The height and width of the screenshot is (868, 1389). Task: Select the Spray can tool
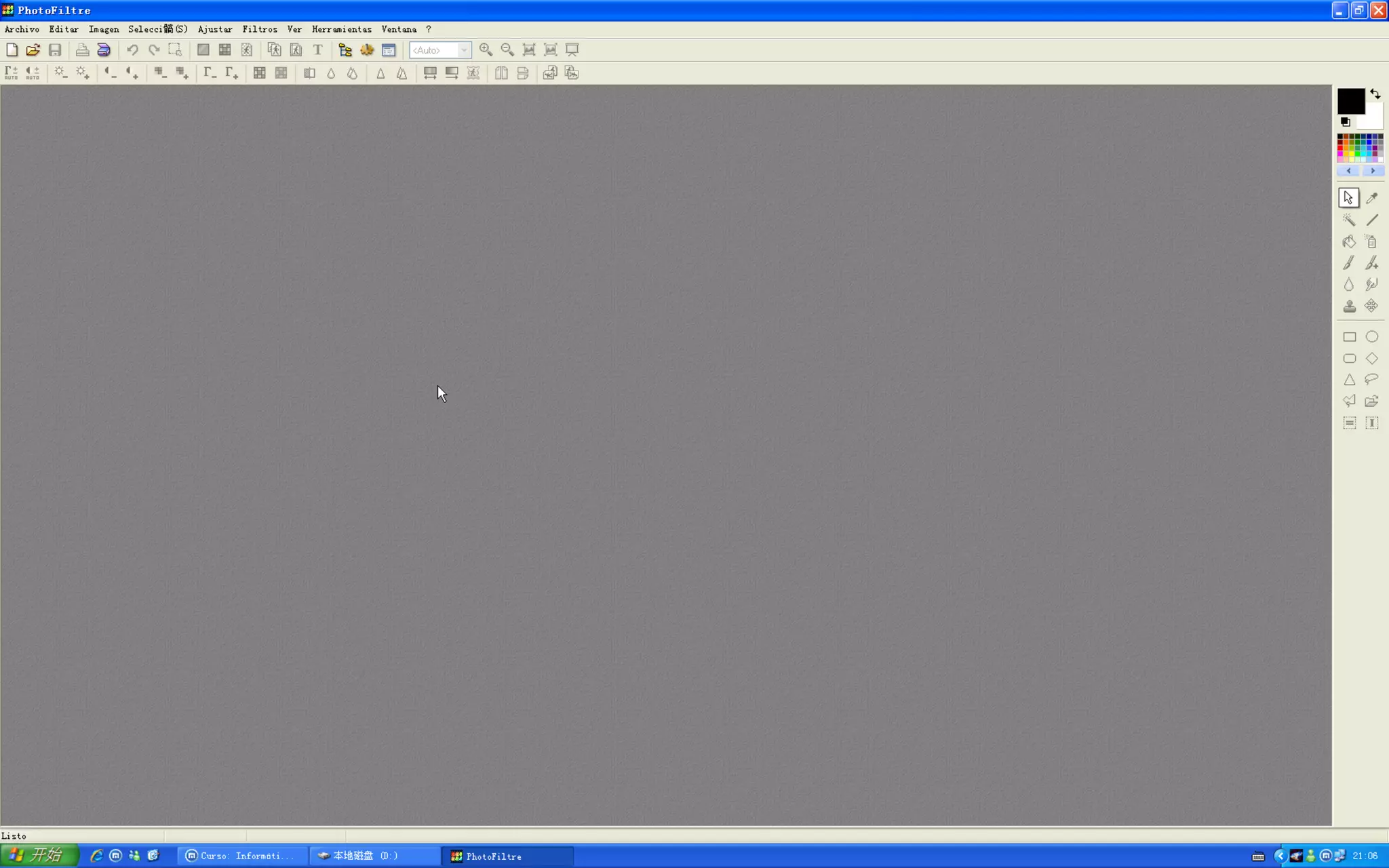[1371, 241]
